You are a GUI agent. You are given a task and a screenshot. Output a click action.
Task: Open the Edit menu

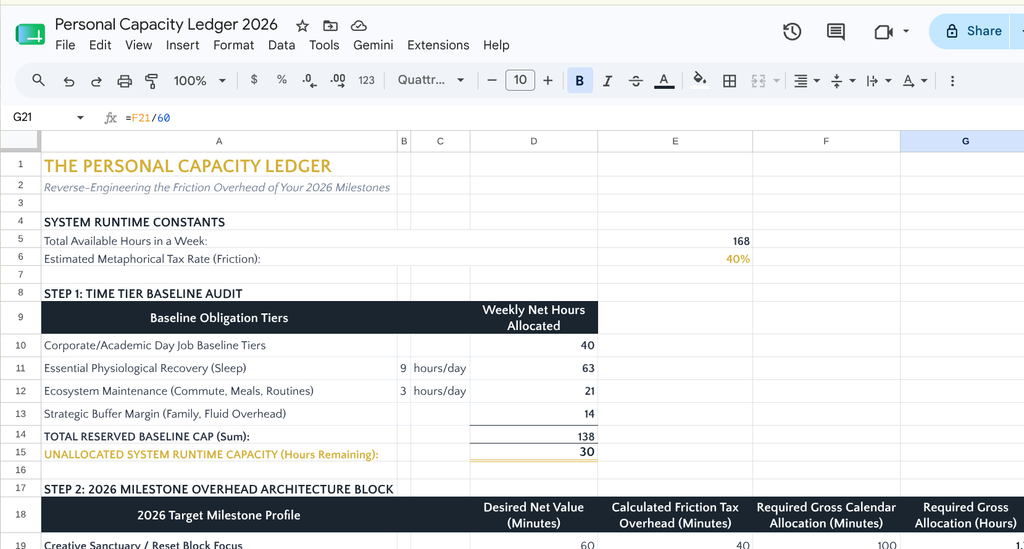[x=100, y=45]
